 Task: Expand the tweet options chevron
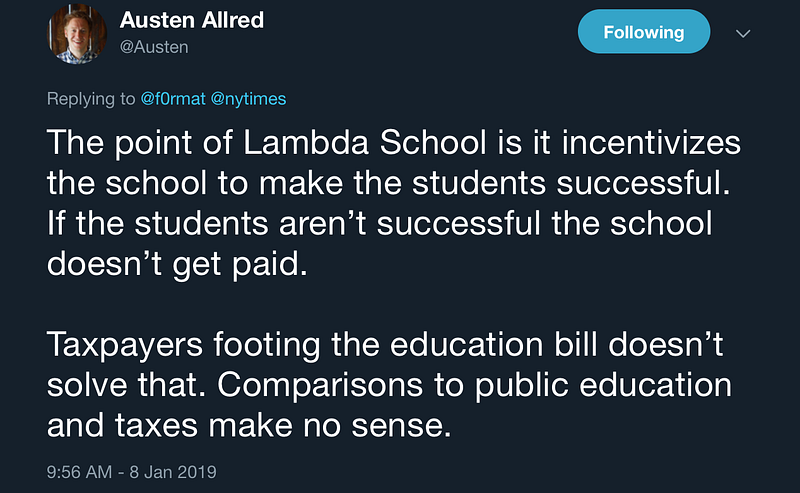742,33
